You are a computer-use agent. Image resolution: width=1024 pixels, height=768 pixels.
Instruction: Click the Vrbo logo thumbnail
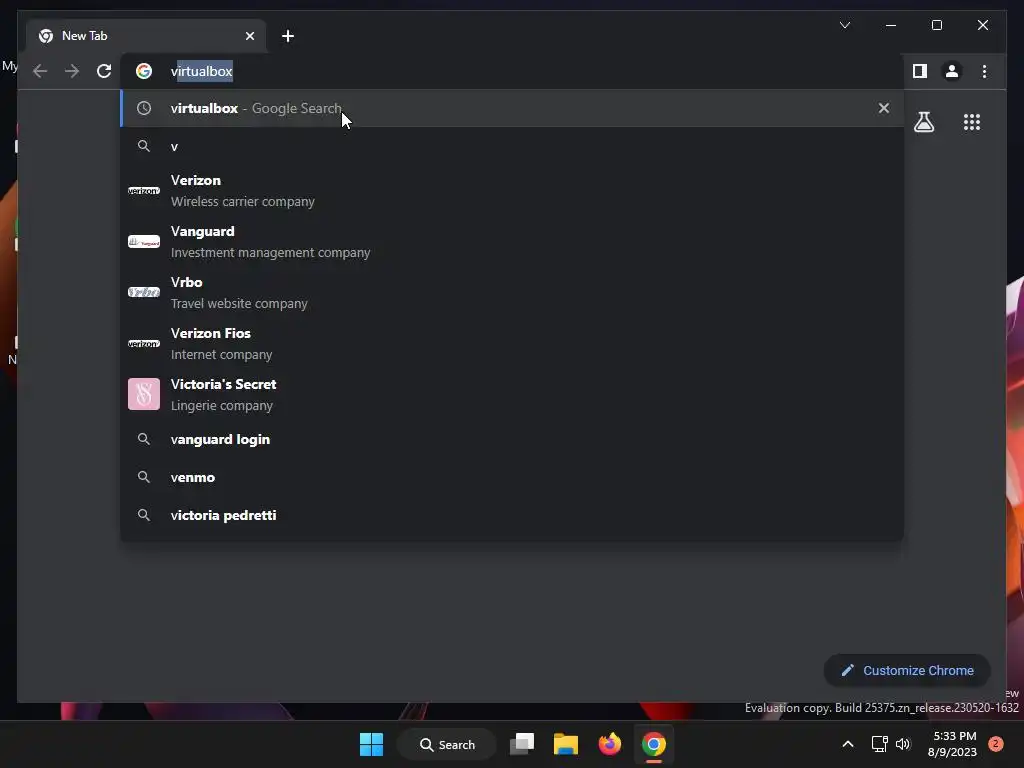click(144, 292)
